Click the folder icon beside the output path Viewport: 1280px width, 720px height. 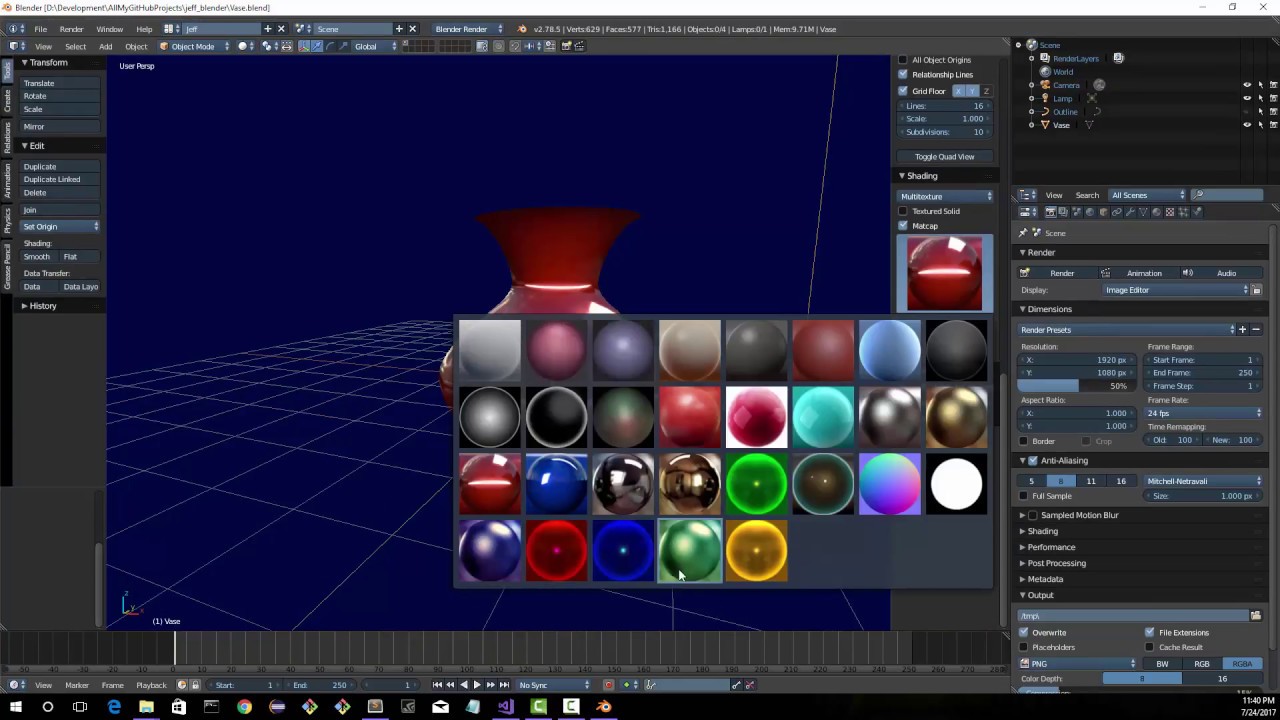tap(1256, 616)
